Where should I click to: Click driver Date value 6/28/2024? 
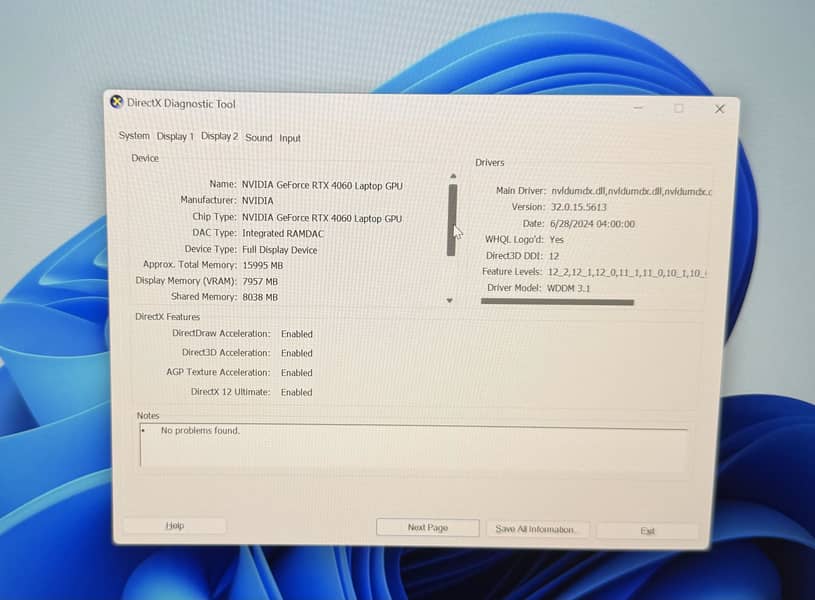click(592, 224)
